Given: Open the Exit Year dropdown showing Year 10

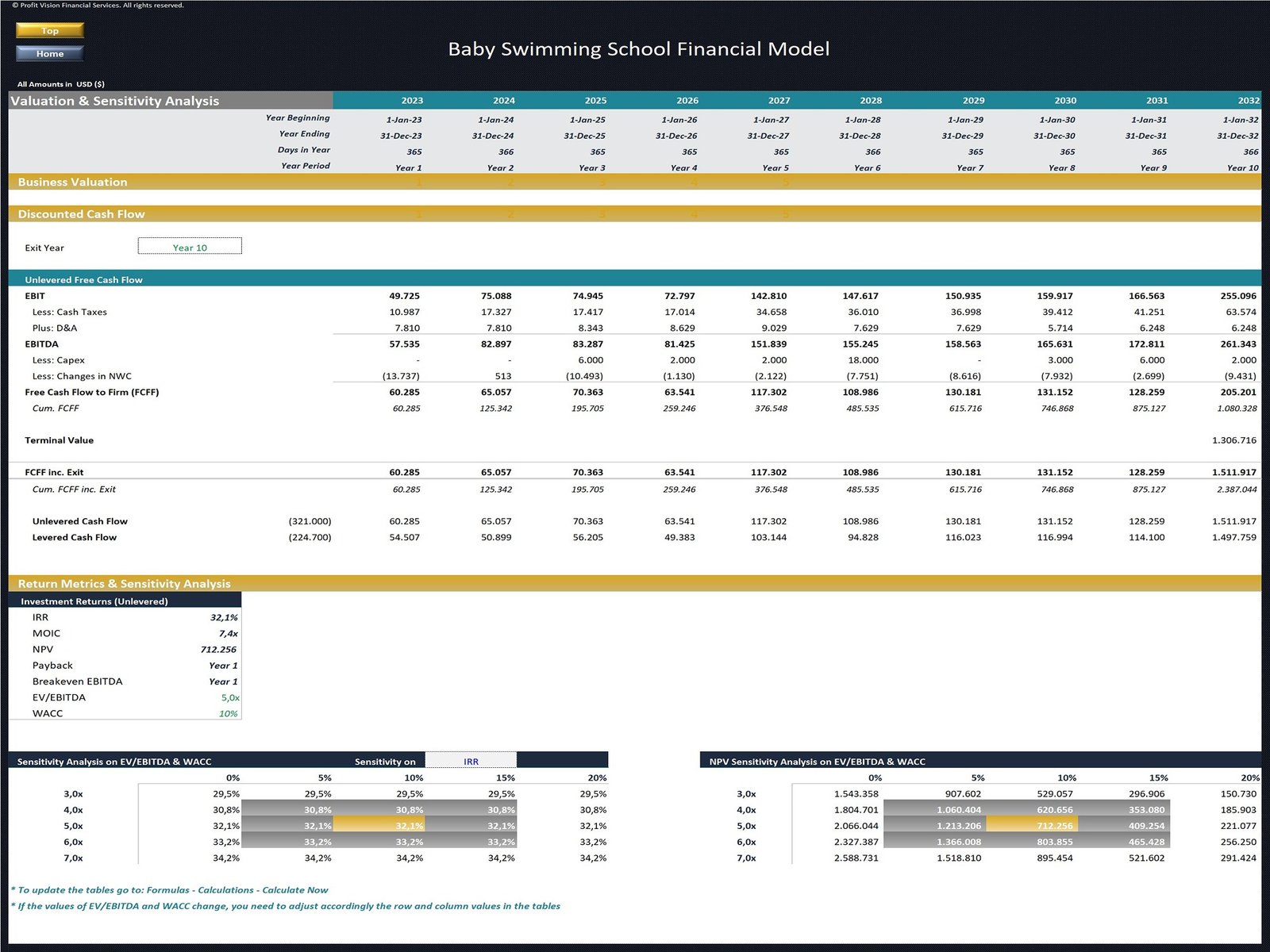Looking at the screenshot, I should pyautogui.click(x=190, y=247).
